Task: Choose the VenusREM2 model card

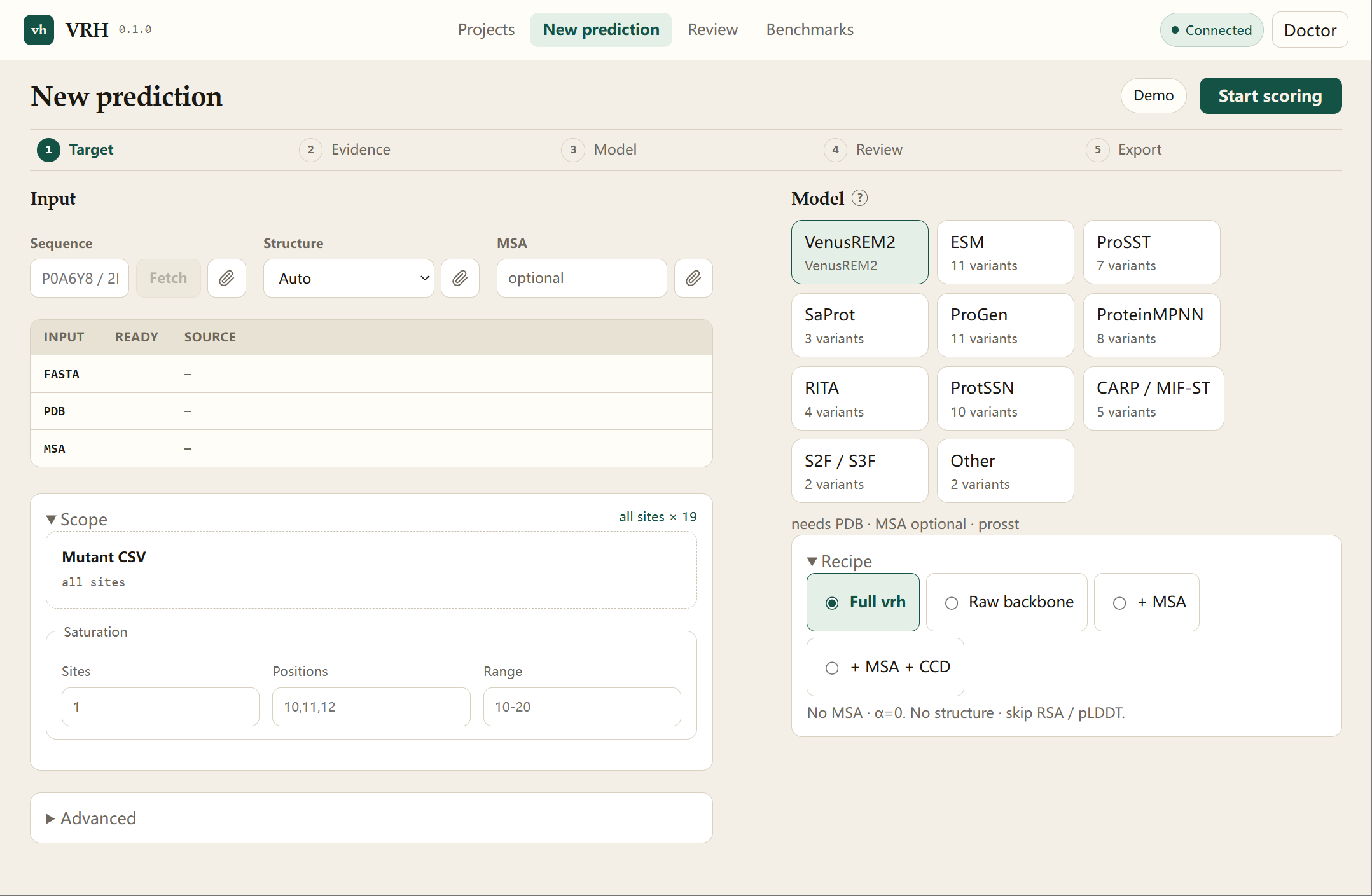Action: (x=859, y=252)
